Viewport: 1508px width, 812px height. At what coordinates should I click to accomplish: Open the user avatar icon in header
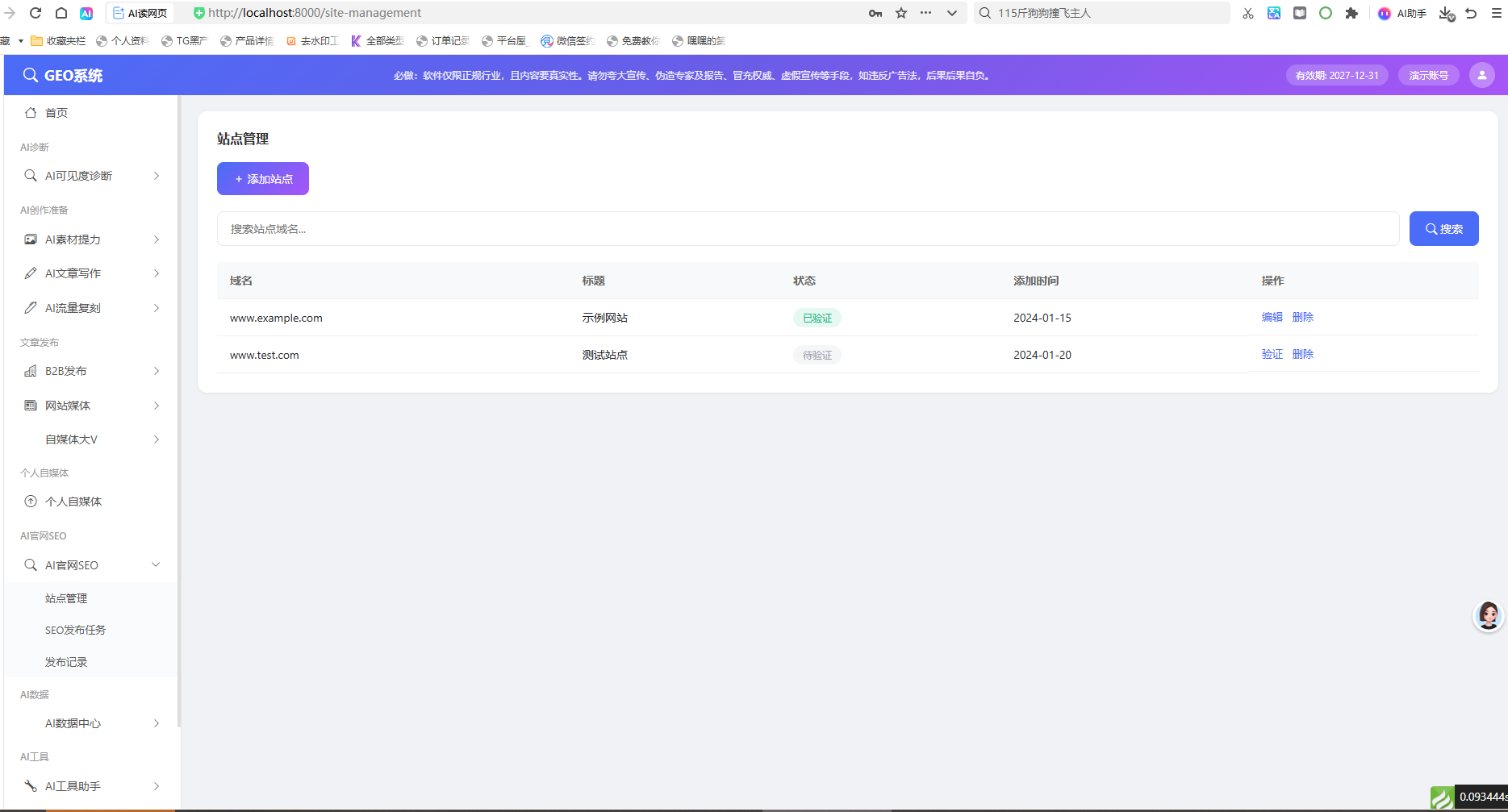(x=1482, y=75)
